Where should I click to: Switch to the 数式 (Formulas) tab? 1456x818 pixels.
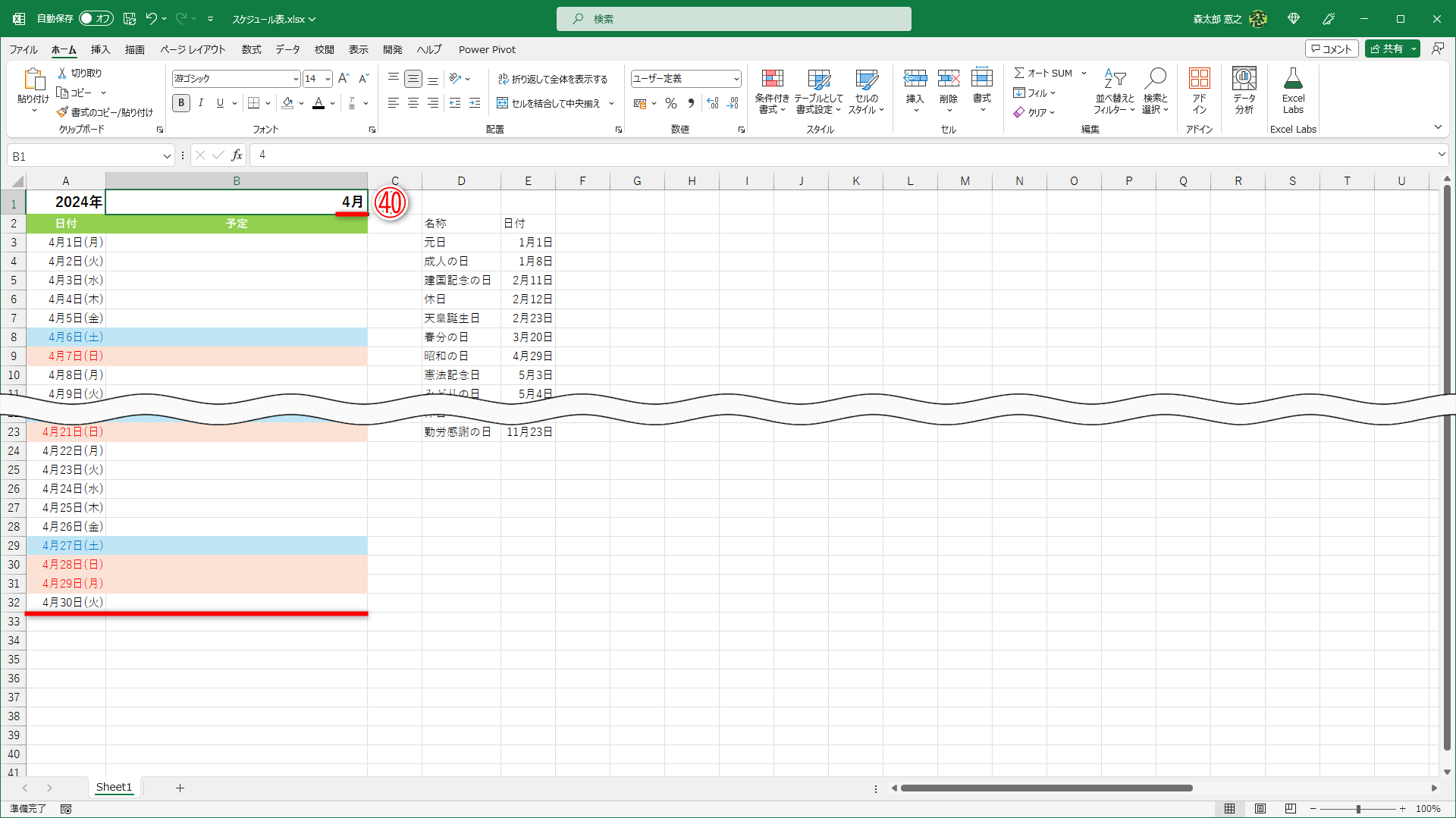tap(251, 49)
